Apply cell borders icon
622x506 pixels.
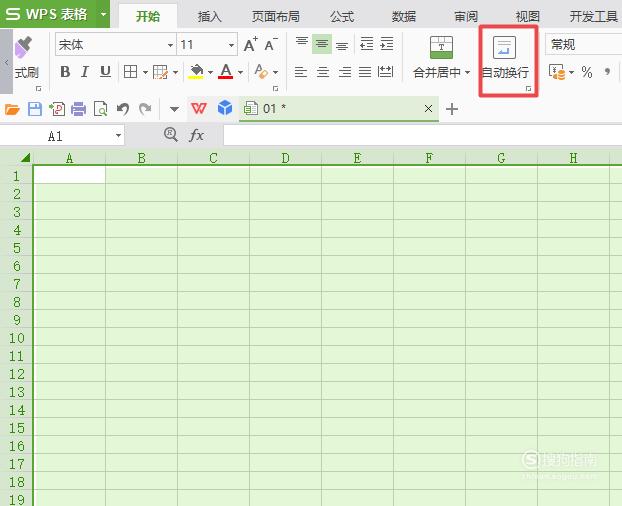pos(131,72)
